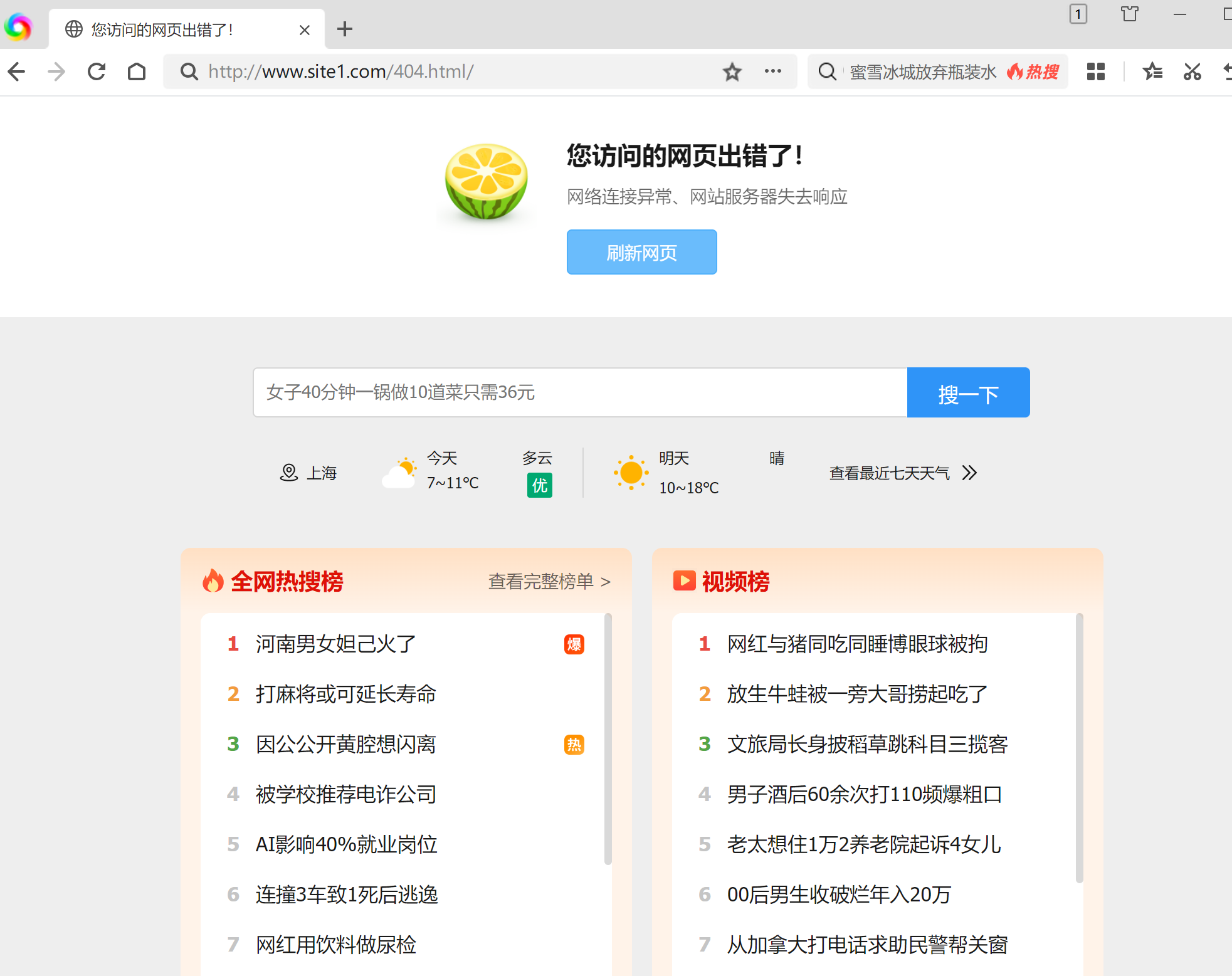Open the favorites list icon
The image size is (1232, 976).
click(x=1152, y=71)
